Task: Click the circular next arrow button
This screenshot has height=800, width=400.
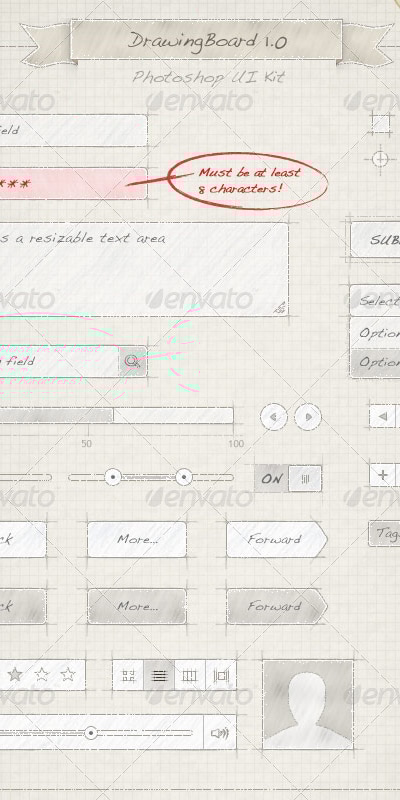Action: 308,417
